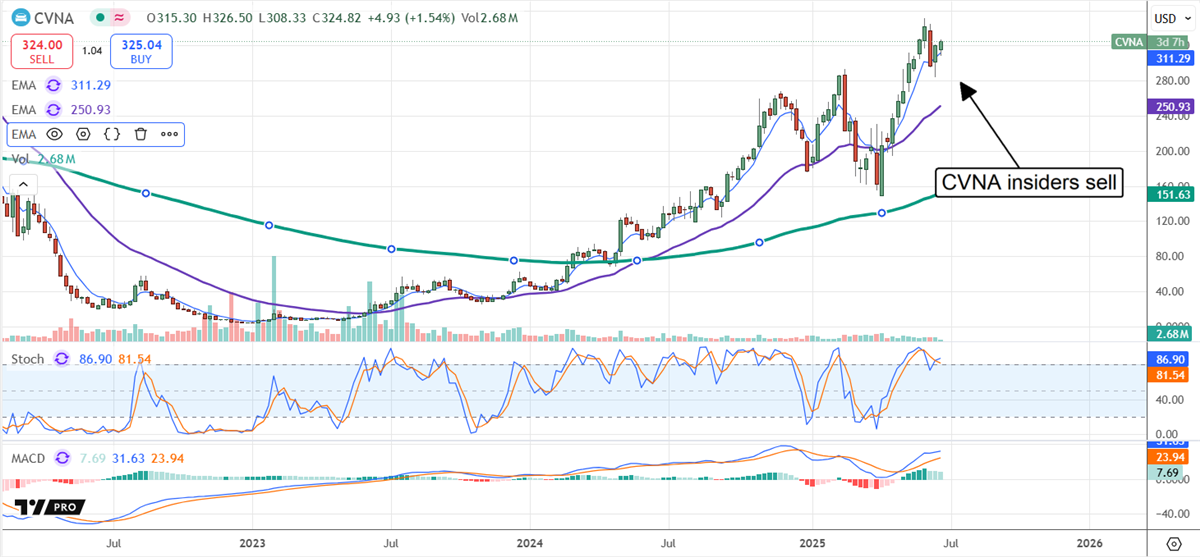Click the SELL 324.00 button
1200x557 pixels.
pos(41,50)
